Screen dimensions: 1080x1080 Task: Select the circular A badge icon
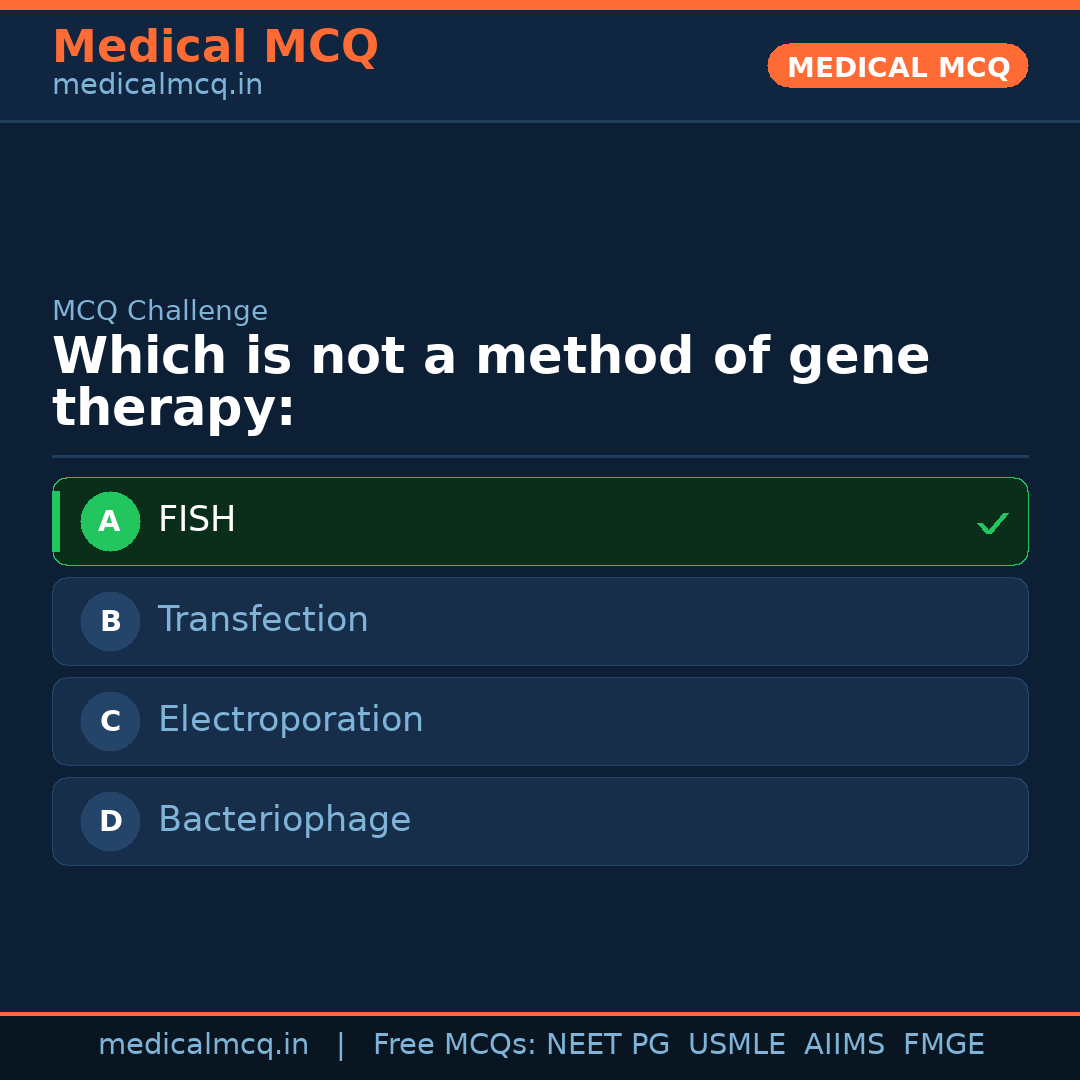(110, 521)
